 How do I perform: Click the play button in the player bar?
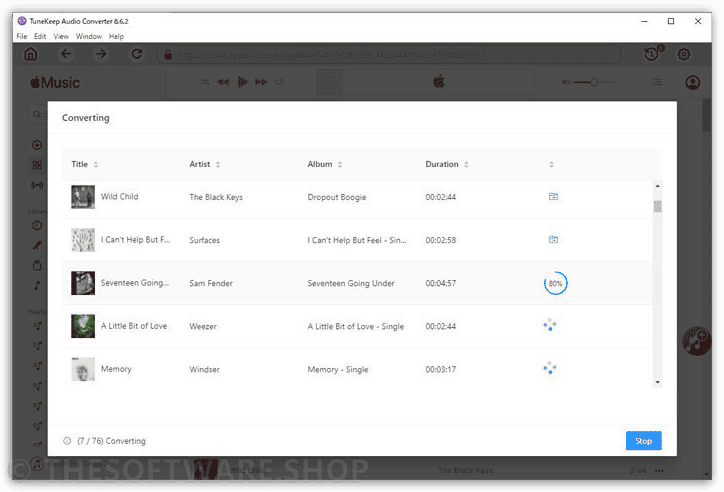click(242, 82)
